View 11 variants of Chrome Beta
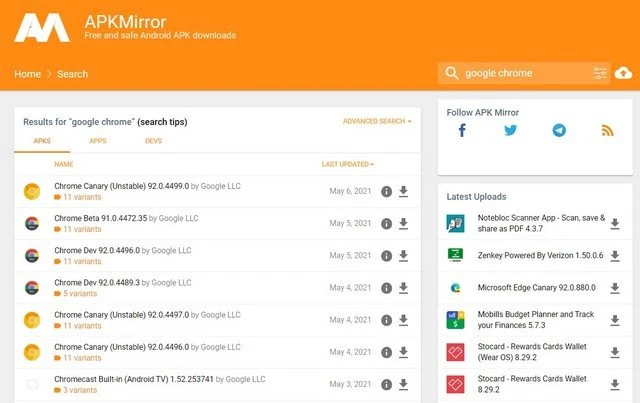This screenshot has height=403, width=640. click(82, 229)
